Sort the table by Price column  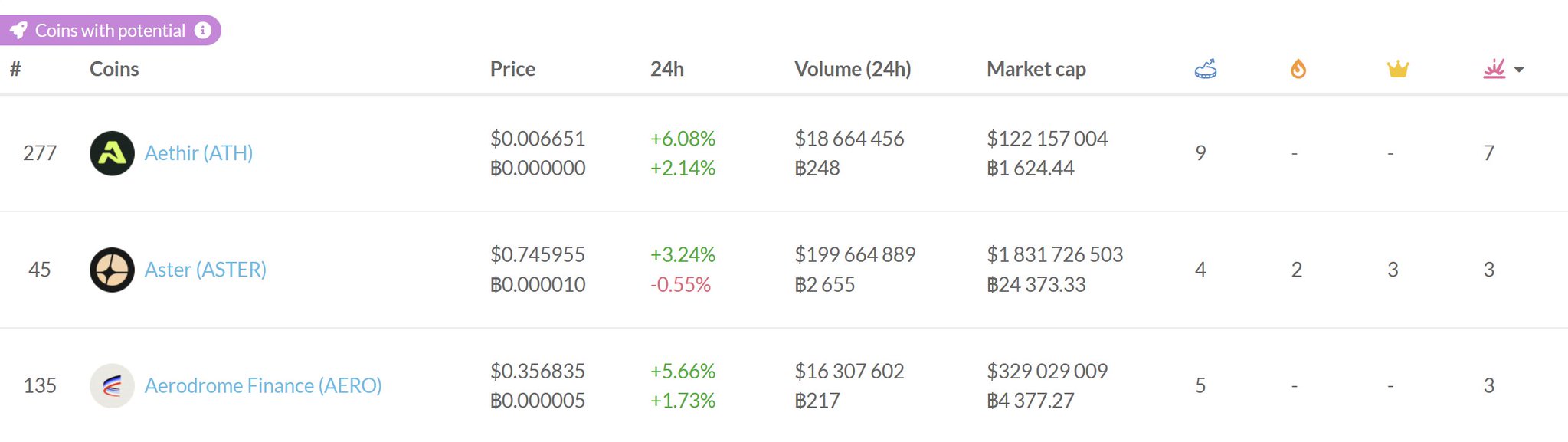pos(512,69)
